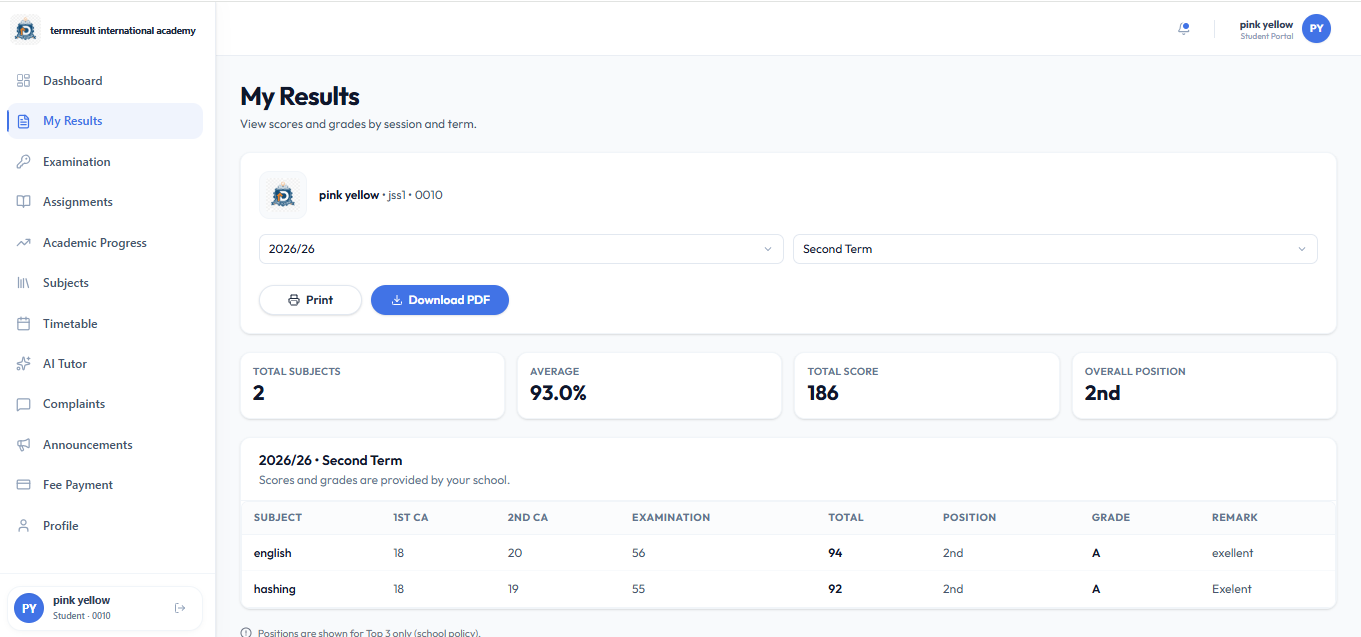Open Profile menu item

(x=104, y=526)
